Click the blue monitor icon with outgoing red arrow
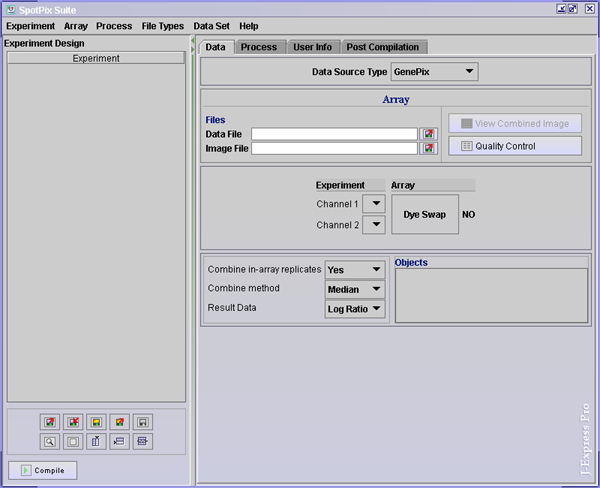 (50, 422)
